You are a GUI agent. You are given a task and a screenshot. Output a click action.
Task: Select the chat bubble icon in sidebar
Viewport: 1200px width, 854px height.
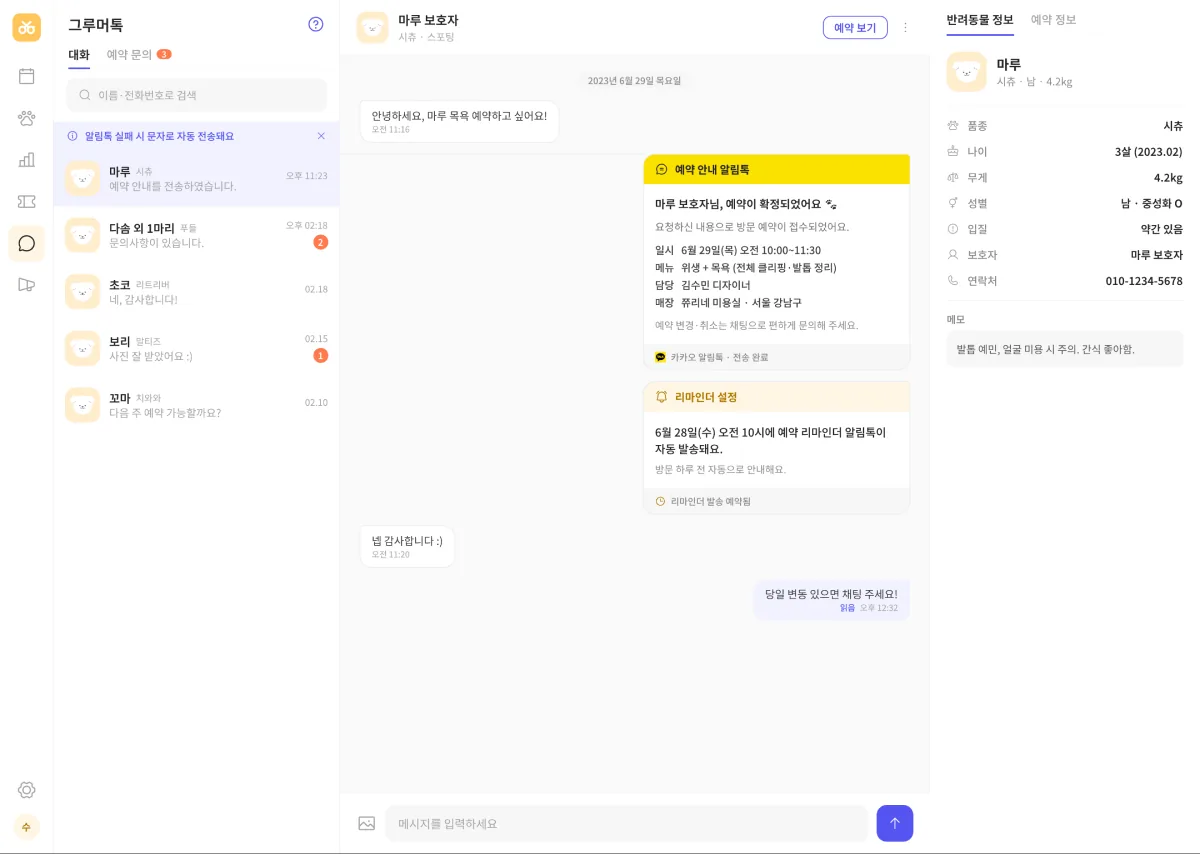point(27,243)
